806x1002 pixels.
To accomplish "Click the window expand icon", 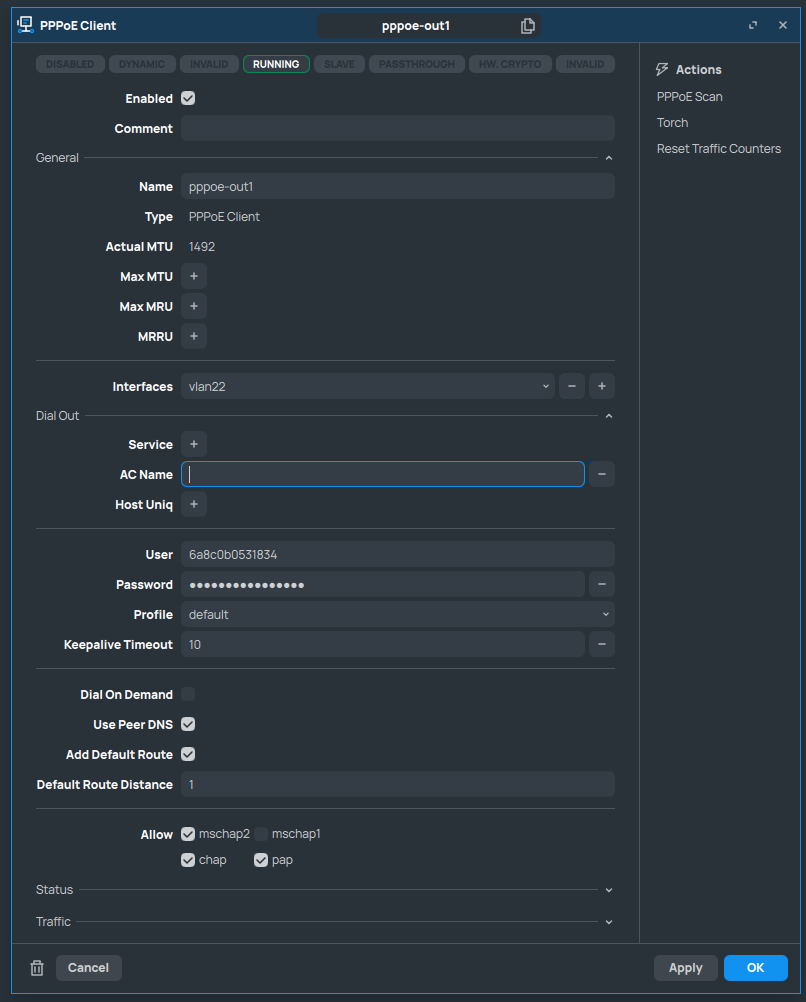I will pyautogui.click(x=753, y=25).
